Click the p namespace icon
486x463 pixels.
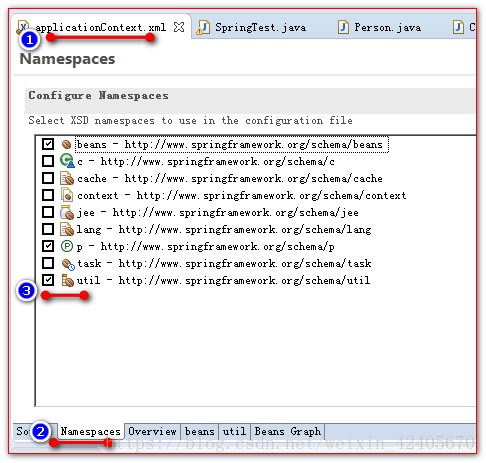(x=67, y=246)
